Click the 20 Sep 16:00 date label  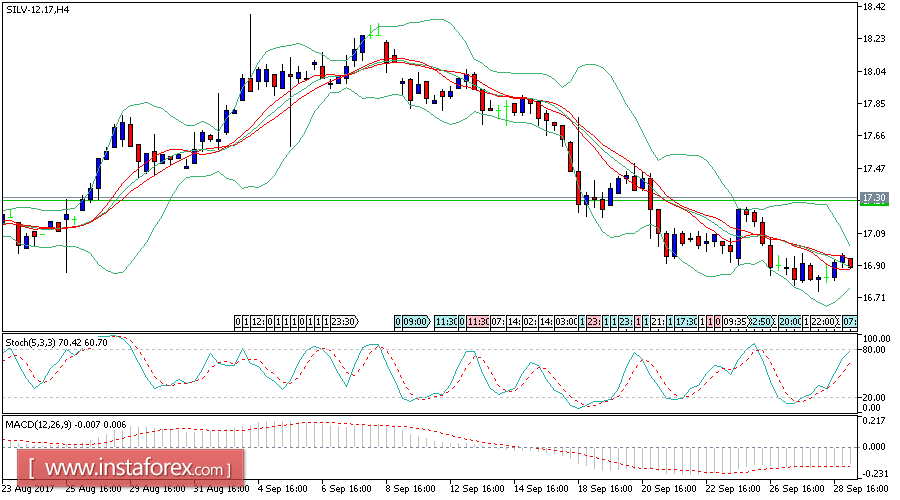[670, 489]
